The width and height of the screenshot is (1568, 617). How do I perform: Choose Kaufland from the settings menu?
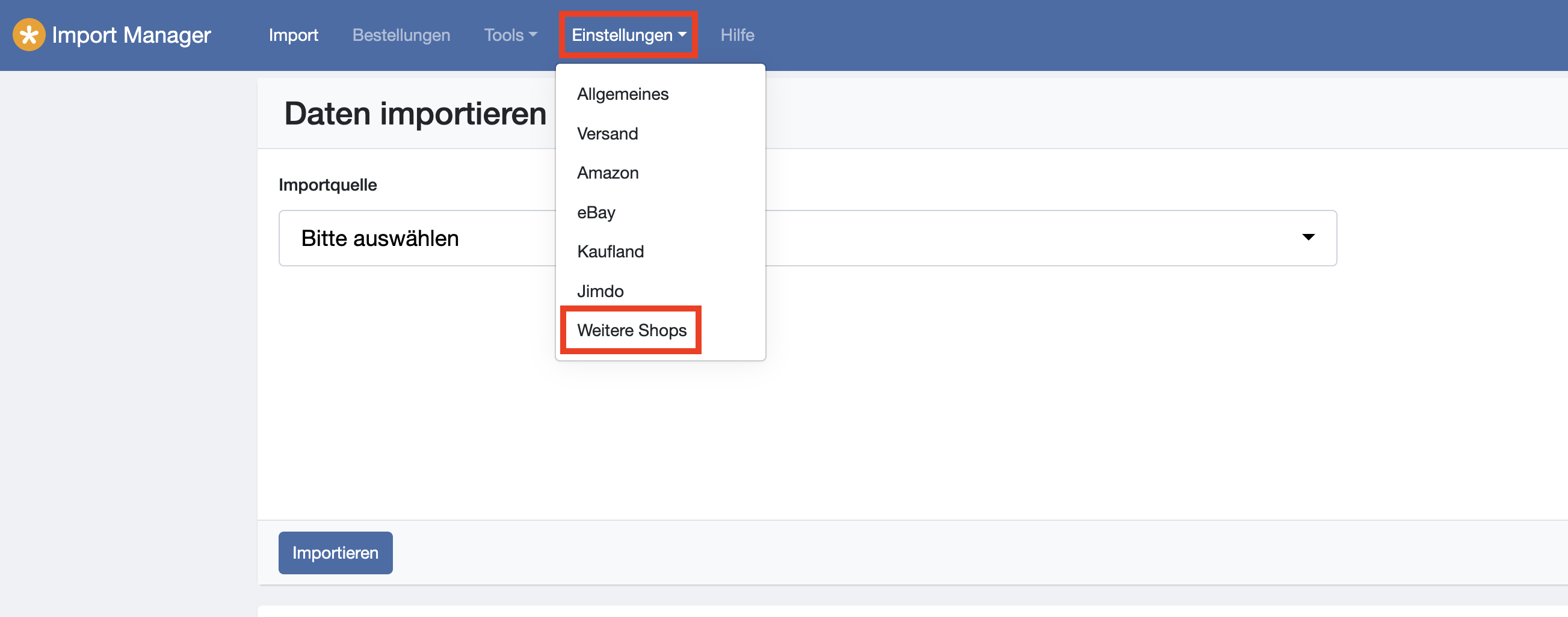(610, 251)
